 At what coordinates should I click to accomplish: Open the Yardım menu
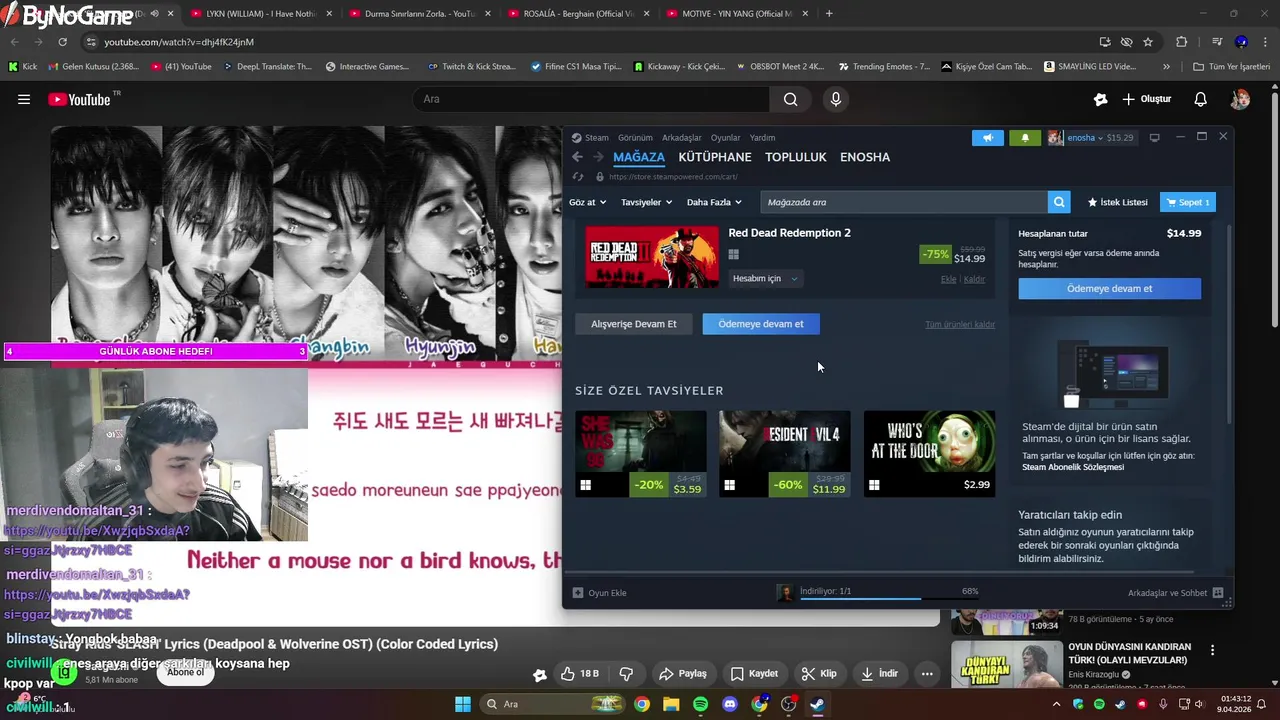pyautogui.click(x=762, y=138)
